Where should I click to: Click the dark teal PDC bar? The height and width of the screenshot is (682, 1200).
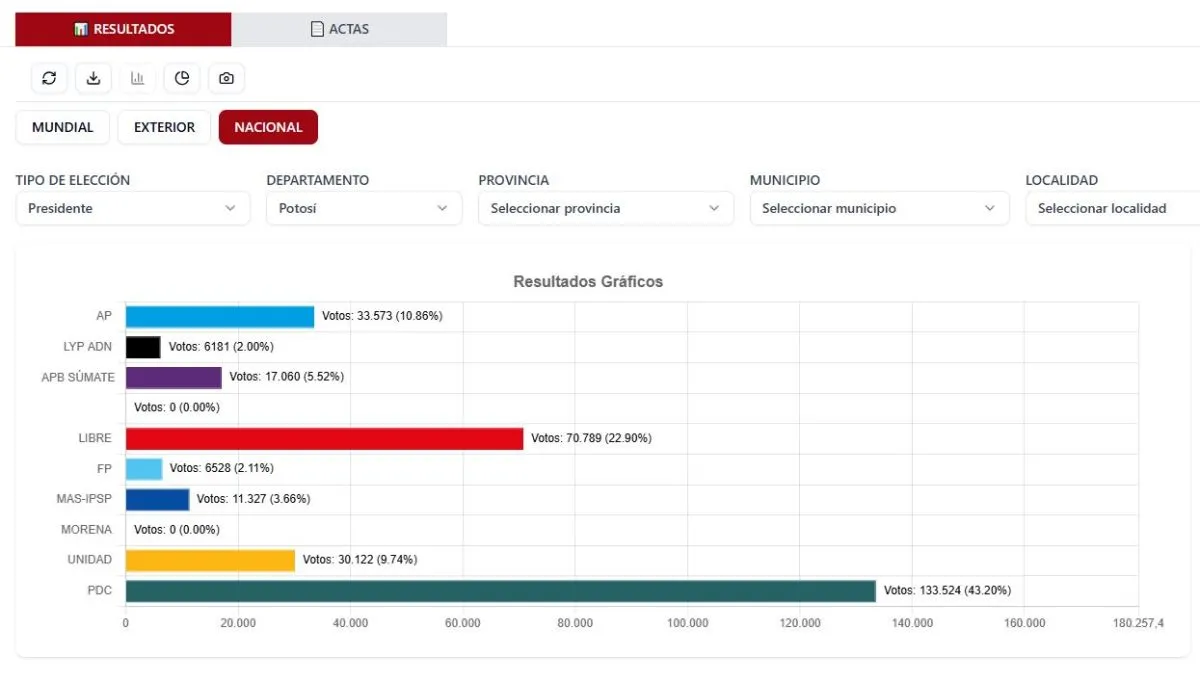(500, 591)
